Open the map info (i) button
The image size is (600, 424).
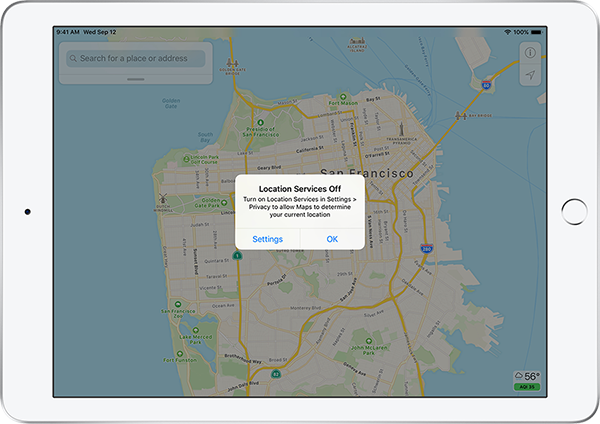530,53
